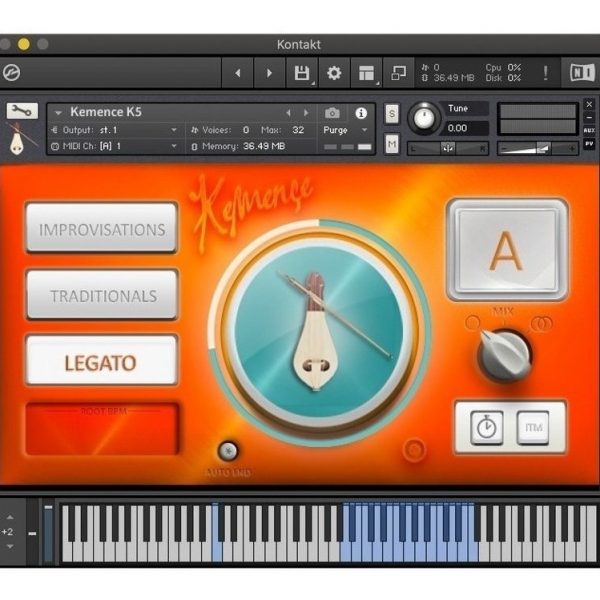600x600 pixels.
Task: Click the central kemence instrument dial
Action: pyautogui.click(x=319, y=332)
